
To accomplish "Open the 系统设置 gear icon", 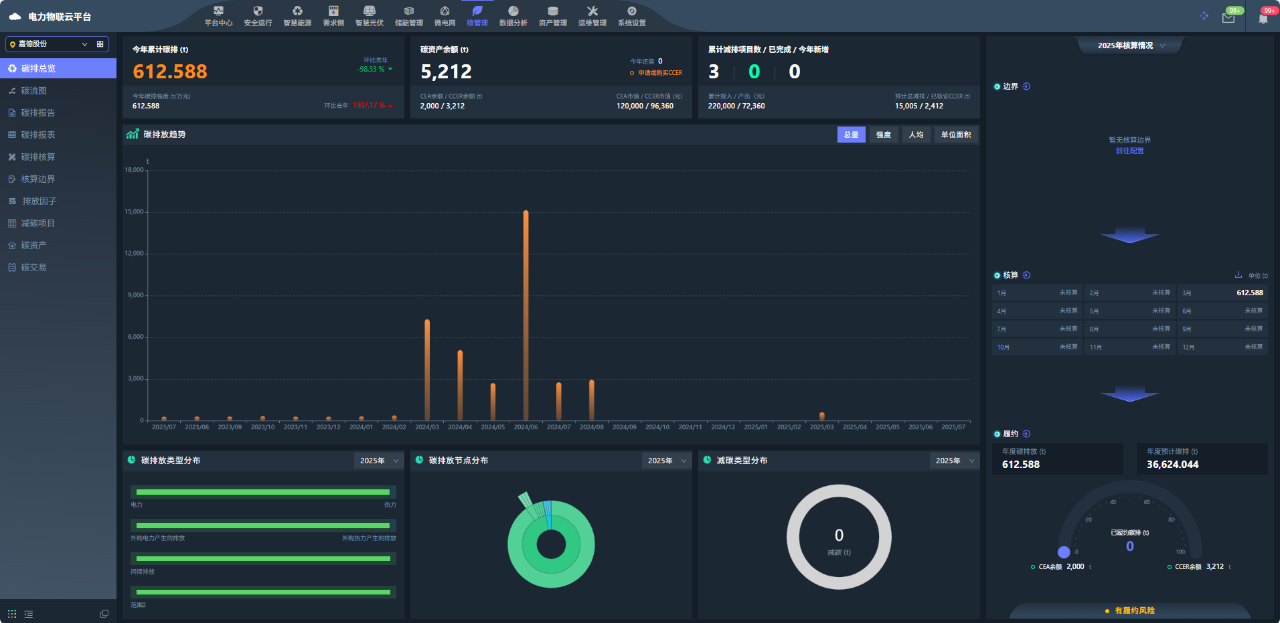I will tap(632, 11).
